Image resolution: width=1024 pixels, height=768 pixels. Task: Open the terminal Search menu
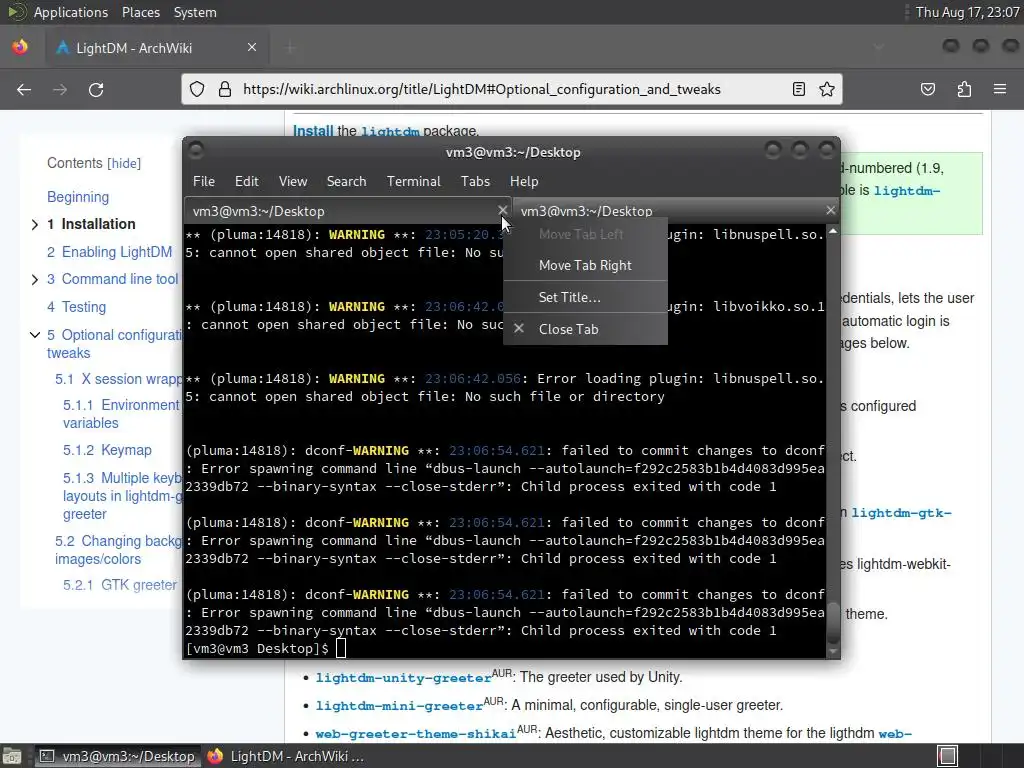tap(346, 182)
